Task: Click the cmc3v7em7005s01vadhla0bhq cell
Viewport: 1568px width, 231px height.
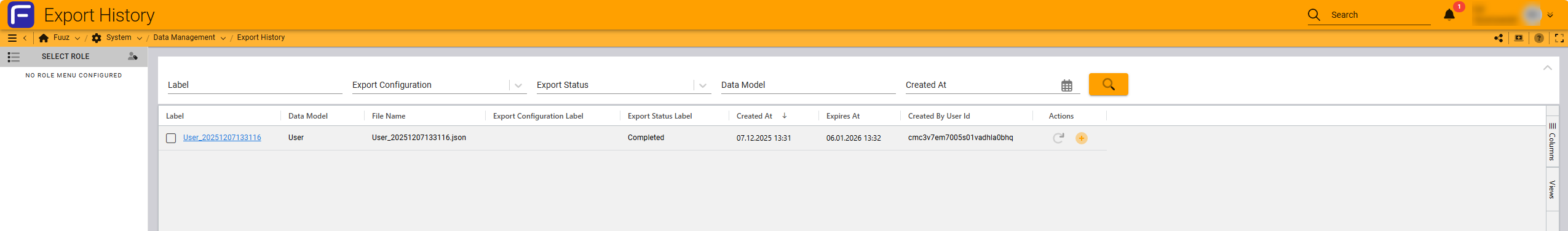Action: pos(960,138)
